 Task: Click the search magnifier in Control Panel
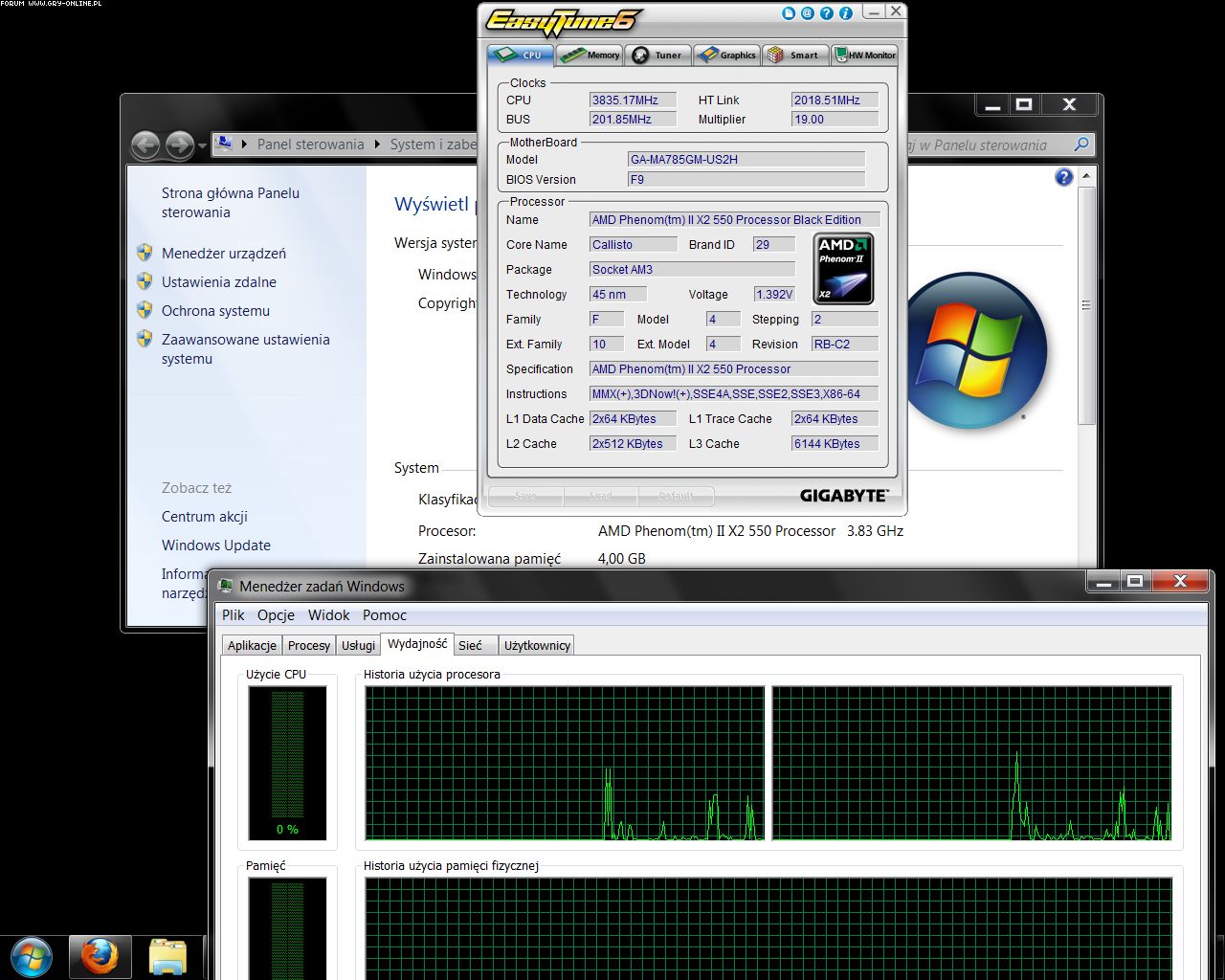click(x=1081, y=145)
